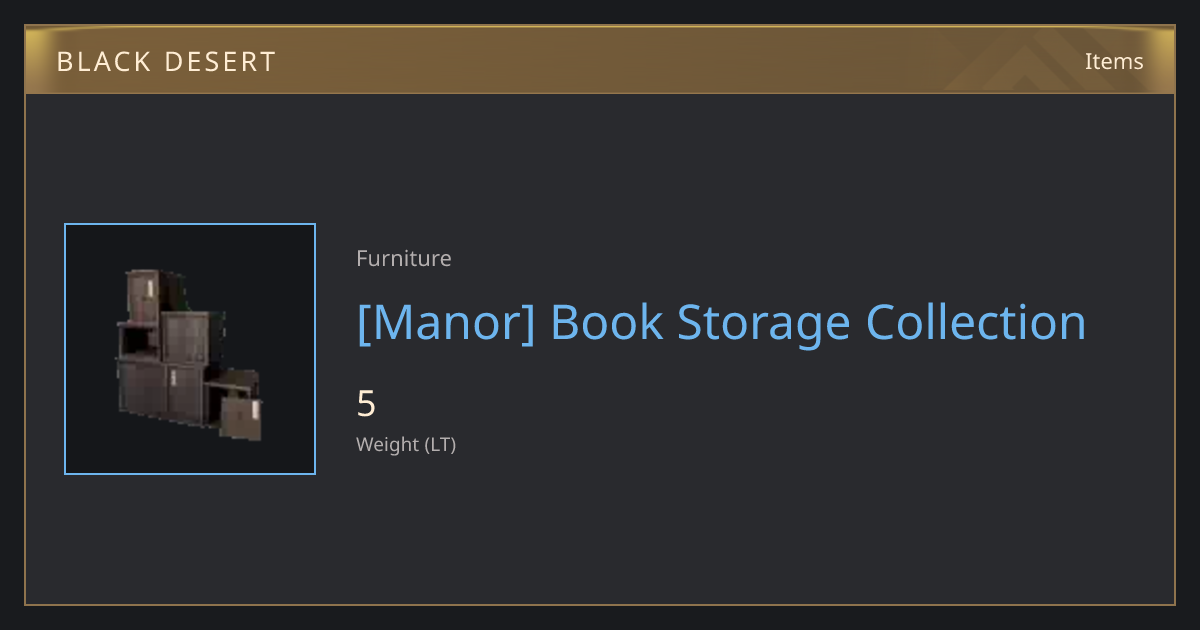Image resolution: width=1200 pixels, height=630 pixels.
Task: Select the Furniture category label
Action: click(x=404, y=258)
